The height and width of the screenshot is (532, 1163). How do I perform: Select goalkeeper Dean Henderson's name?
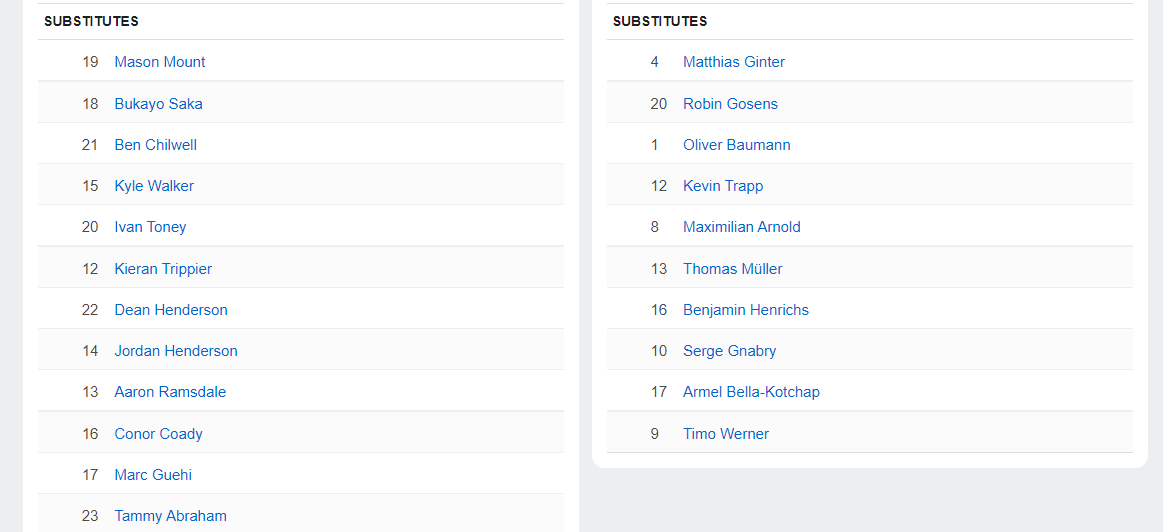coord(171,310)
